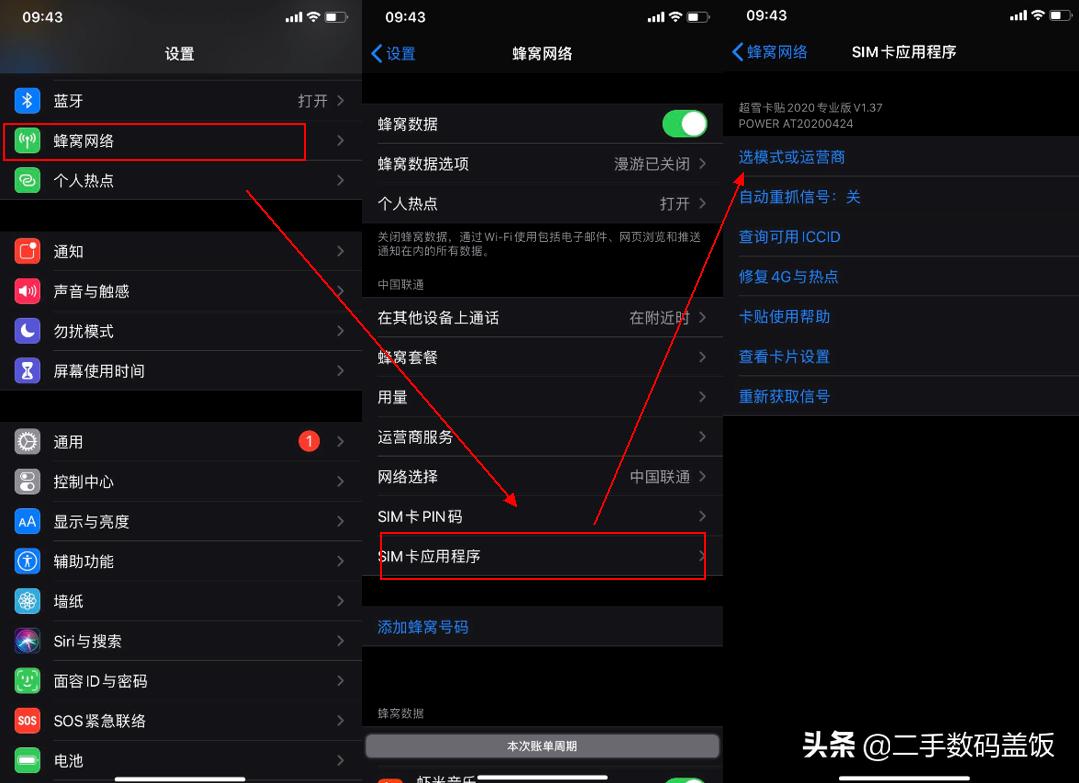Viewport: 1079px width, 783px height.
Task: Click the 电池 battery icon
Action: pyautogui.click(x=27, y=760)
